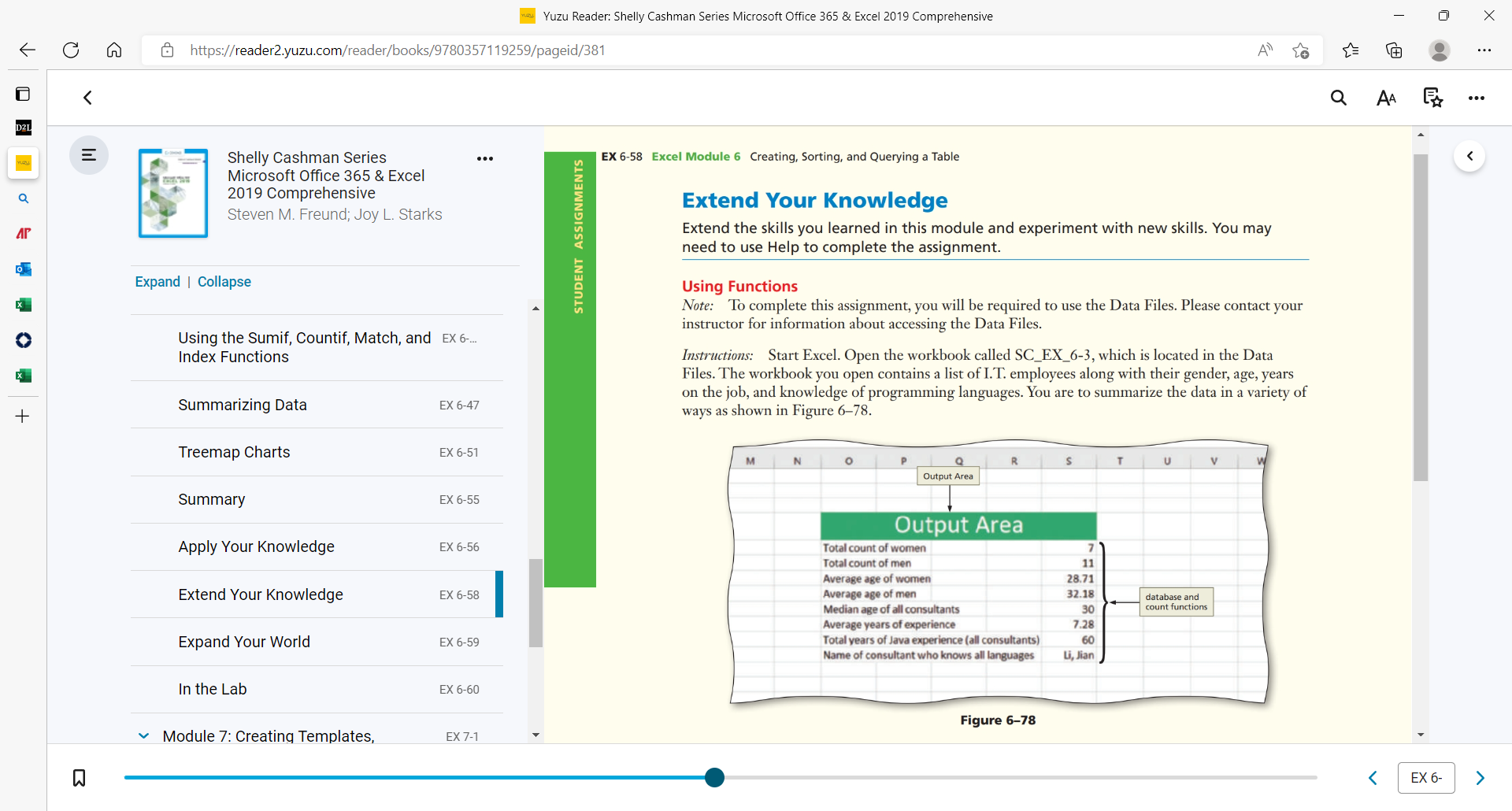
Task: Add this page to favorites star
Action: 1301,50
